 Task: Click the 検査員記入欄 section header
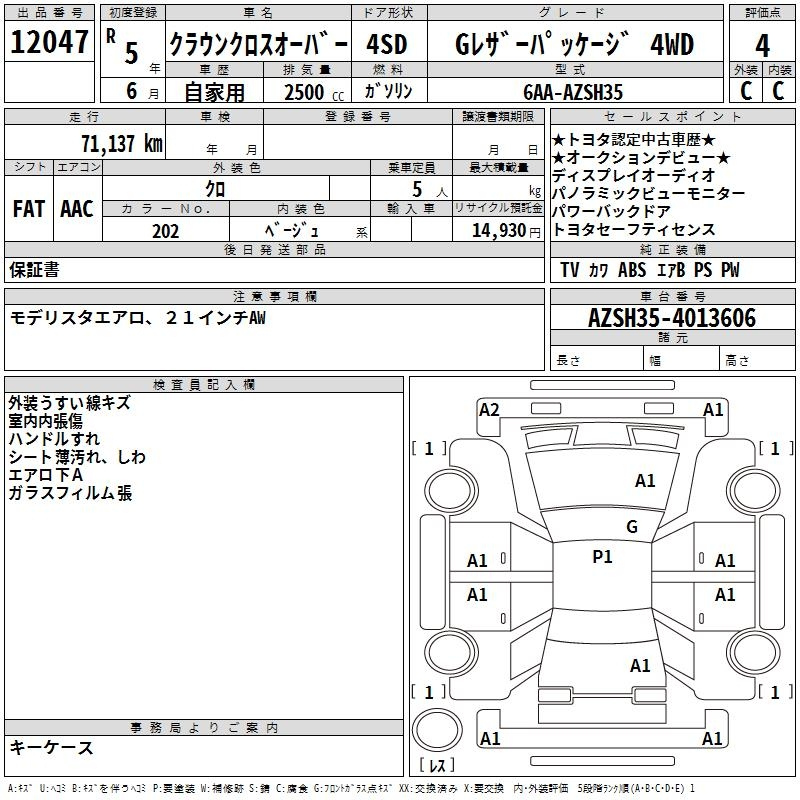[204, 385]
